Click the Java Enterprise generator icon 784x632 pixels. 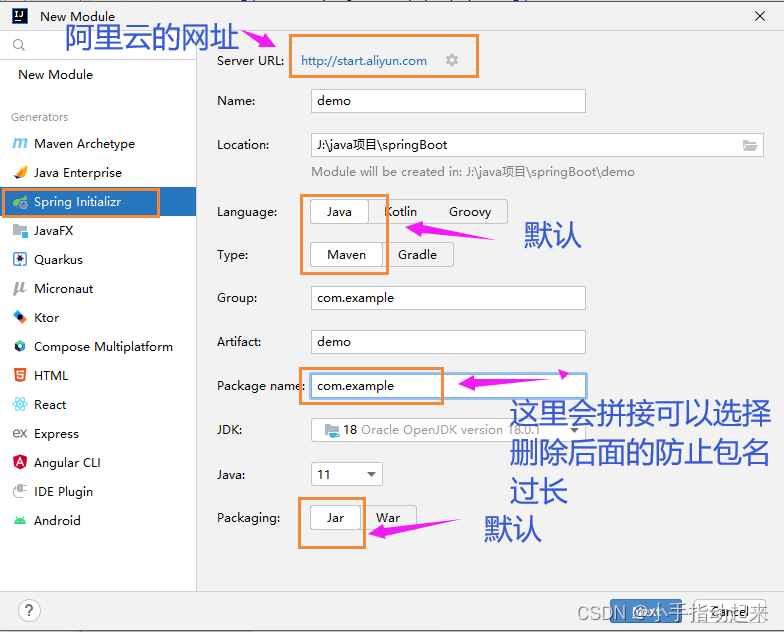tap(20, 172)
